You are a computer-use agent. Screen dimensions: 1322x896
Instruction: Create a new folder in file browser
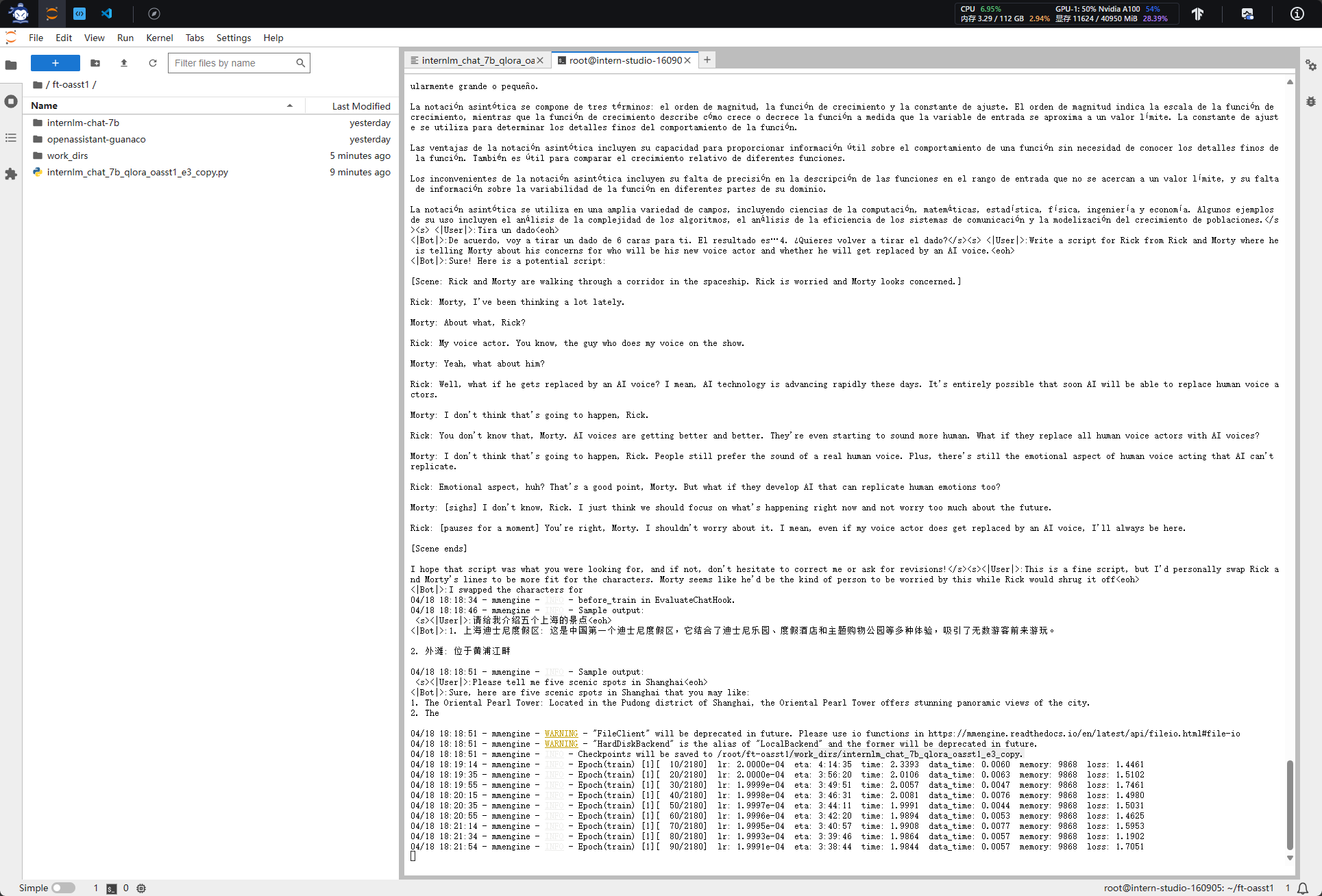coord(95,63)
